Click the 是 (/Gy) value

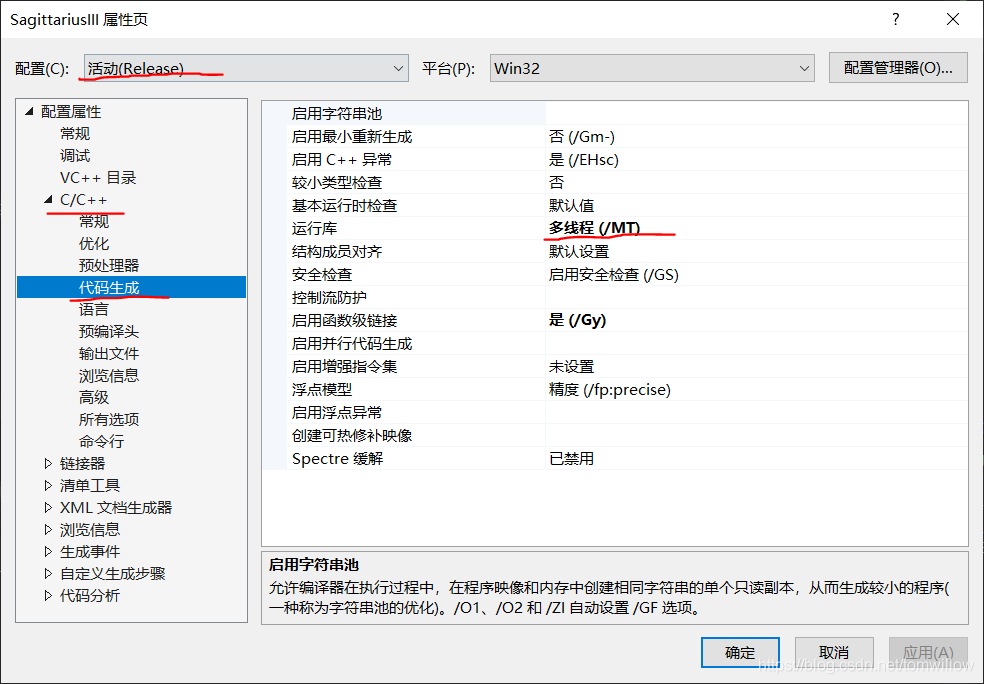pyautogui.click(x=577, y=321)
